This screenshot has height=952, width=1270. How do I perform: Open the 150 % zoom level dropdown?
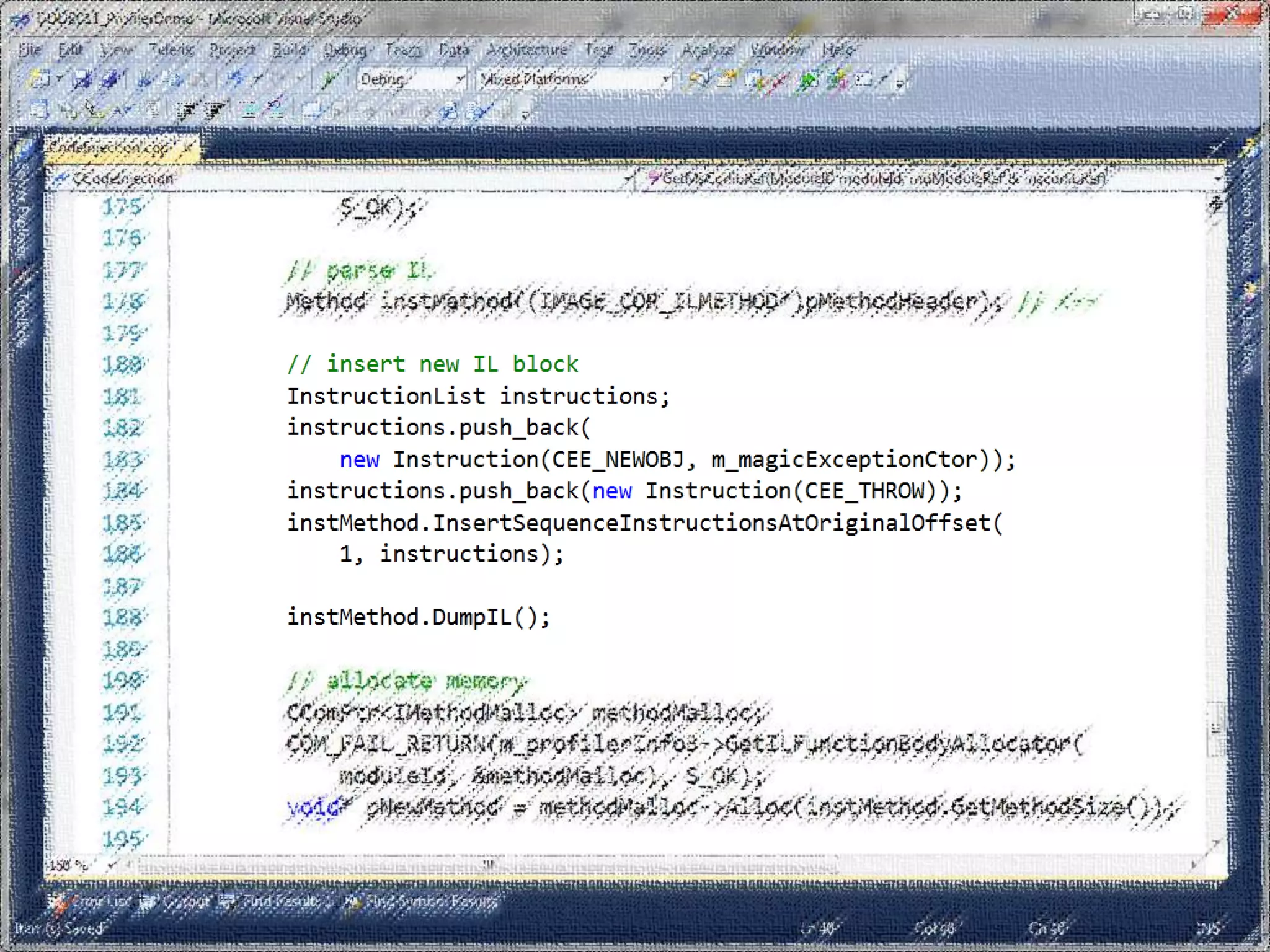pos(112,864)
